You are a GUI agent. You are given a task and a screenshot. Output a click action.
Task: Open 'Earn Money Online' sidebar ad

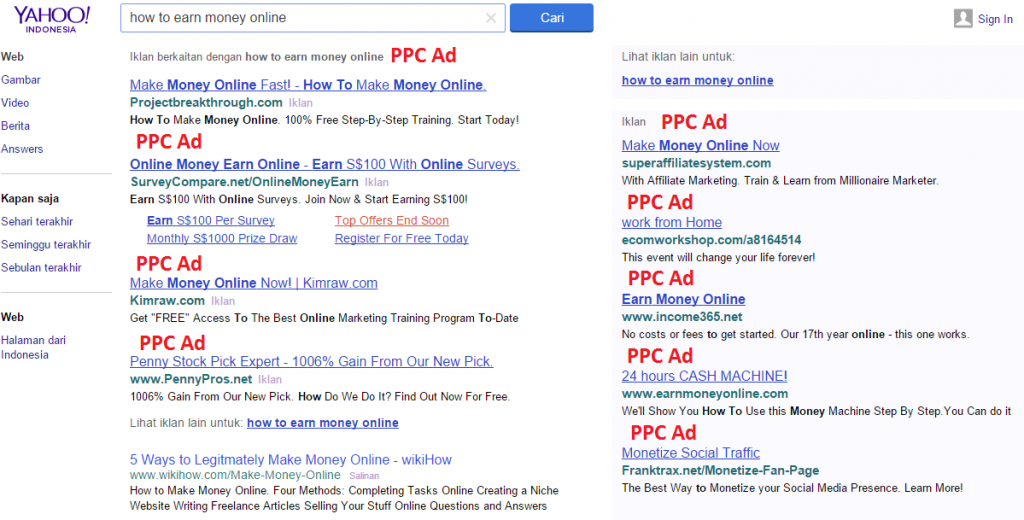tap(683, 299)
